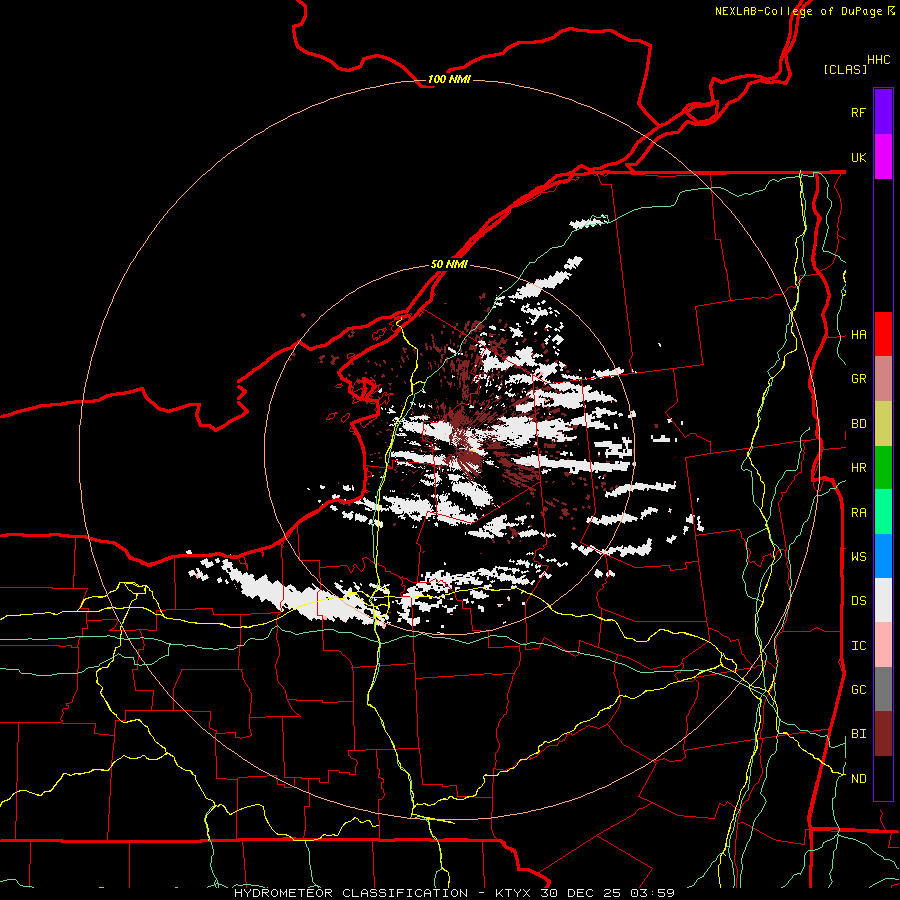Click the 50 NMI range ring label
This screenshot has width=900, height=900.
449,264
